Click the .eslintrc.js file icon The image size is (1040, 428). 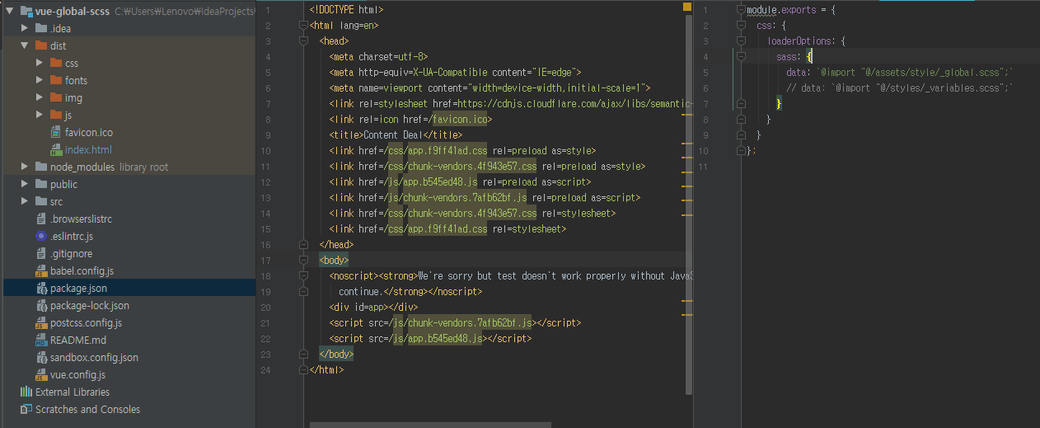tap(41, 236)
